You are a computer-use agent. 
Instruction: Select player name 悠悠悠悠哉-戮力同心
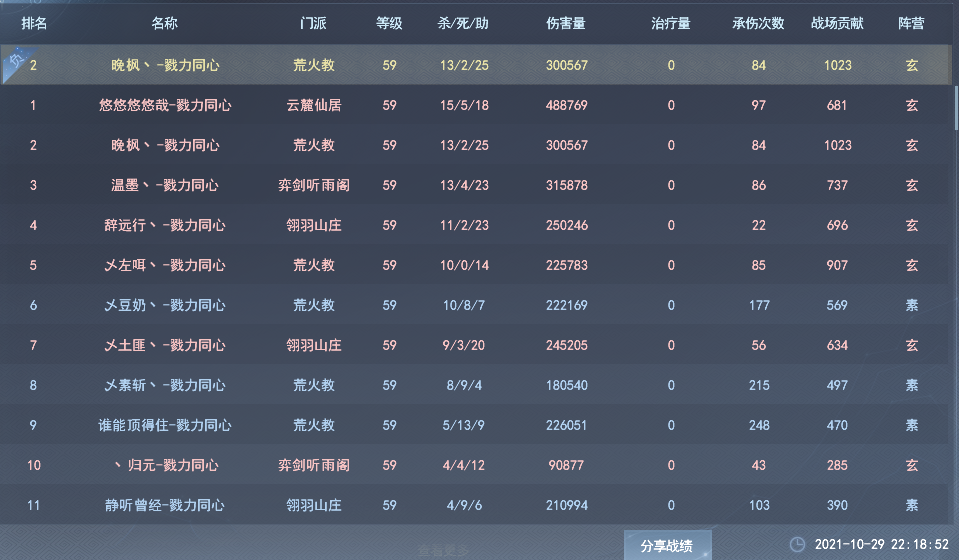pos(165,105)
